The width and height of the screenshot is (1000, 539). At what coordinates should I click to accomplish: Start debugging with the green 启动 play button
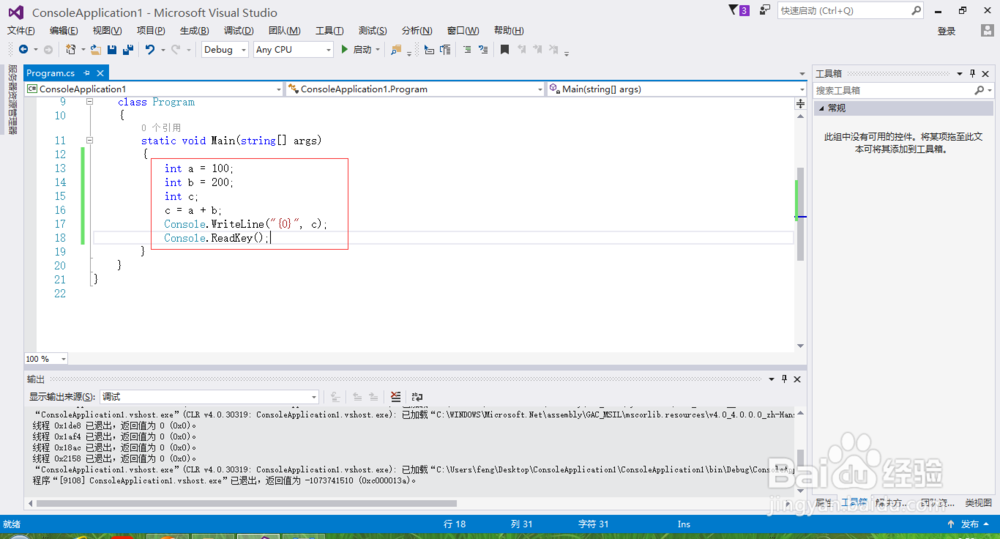click(357, 49)
